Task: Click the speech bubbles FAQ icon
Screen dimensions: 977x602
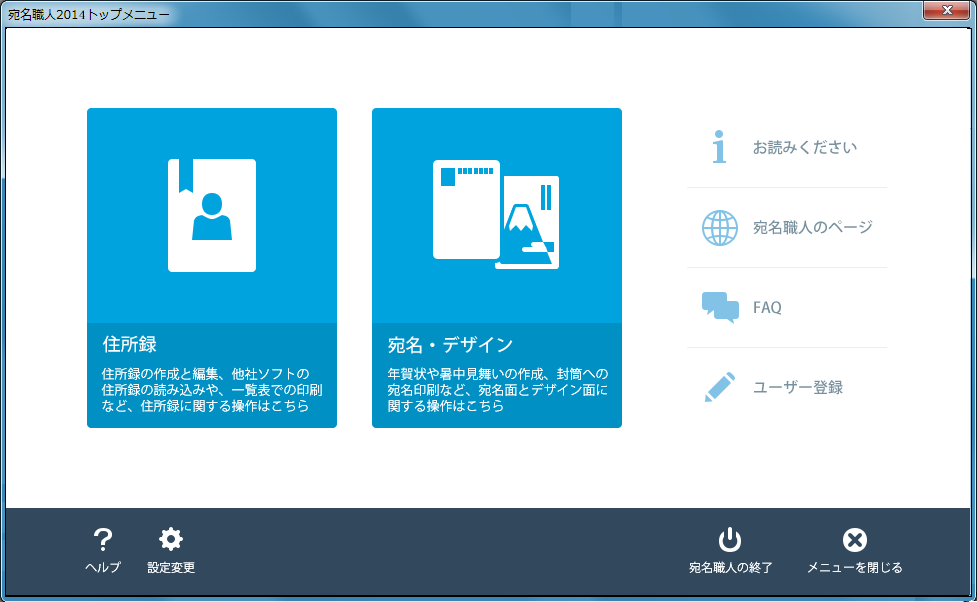Action: 720,307
